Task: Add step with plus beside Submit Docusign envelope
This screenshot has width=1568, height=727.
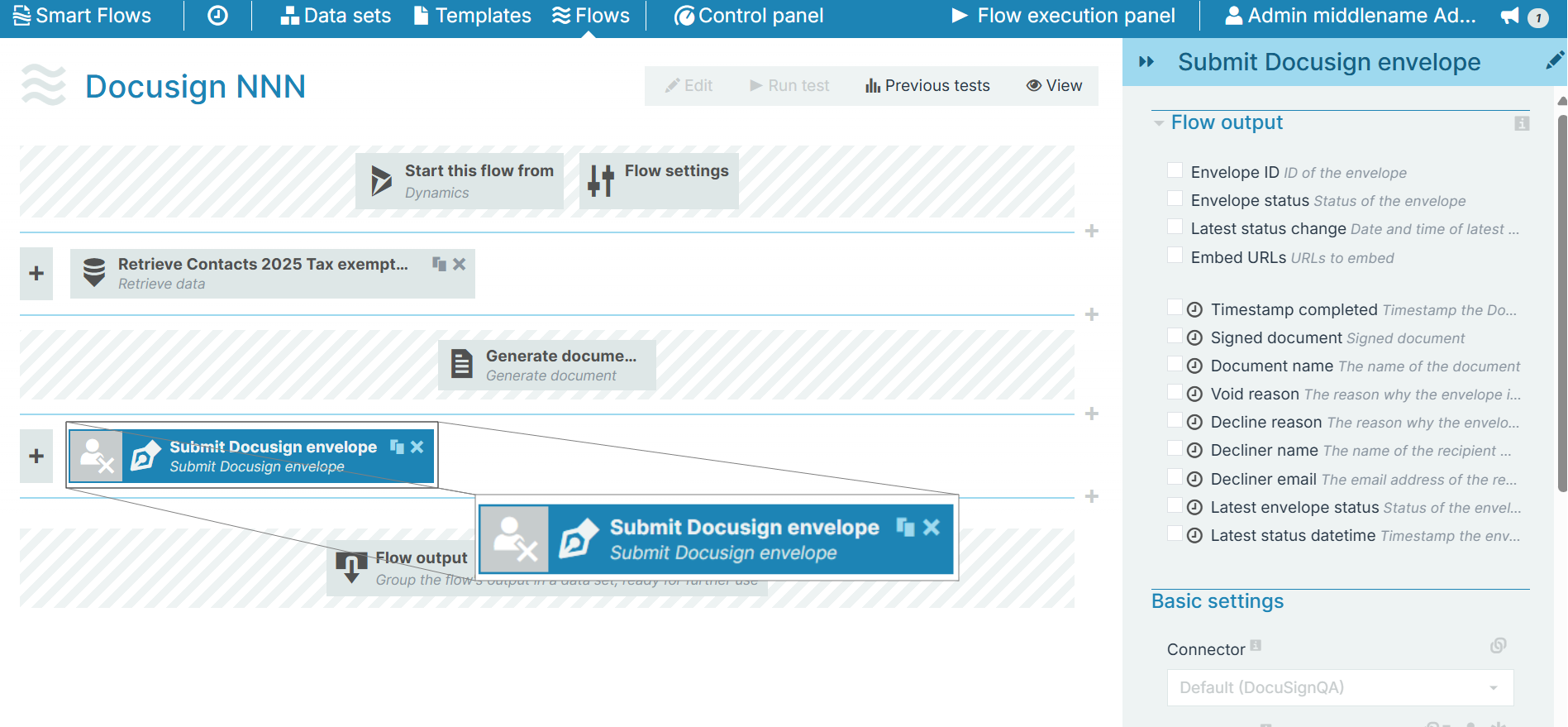Action: click(36, 456)
